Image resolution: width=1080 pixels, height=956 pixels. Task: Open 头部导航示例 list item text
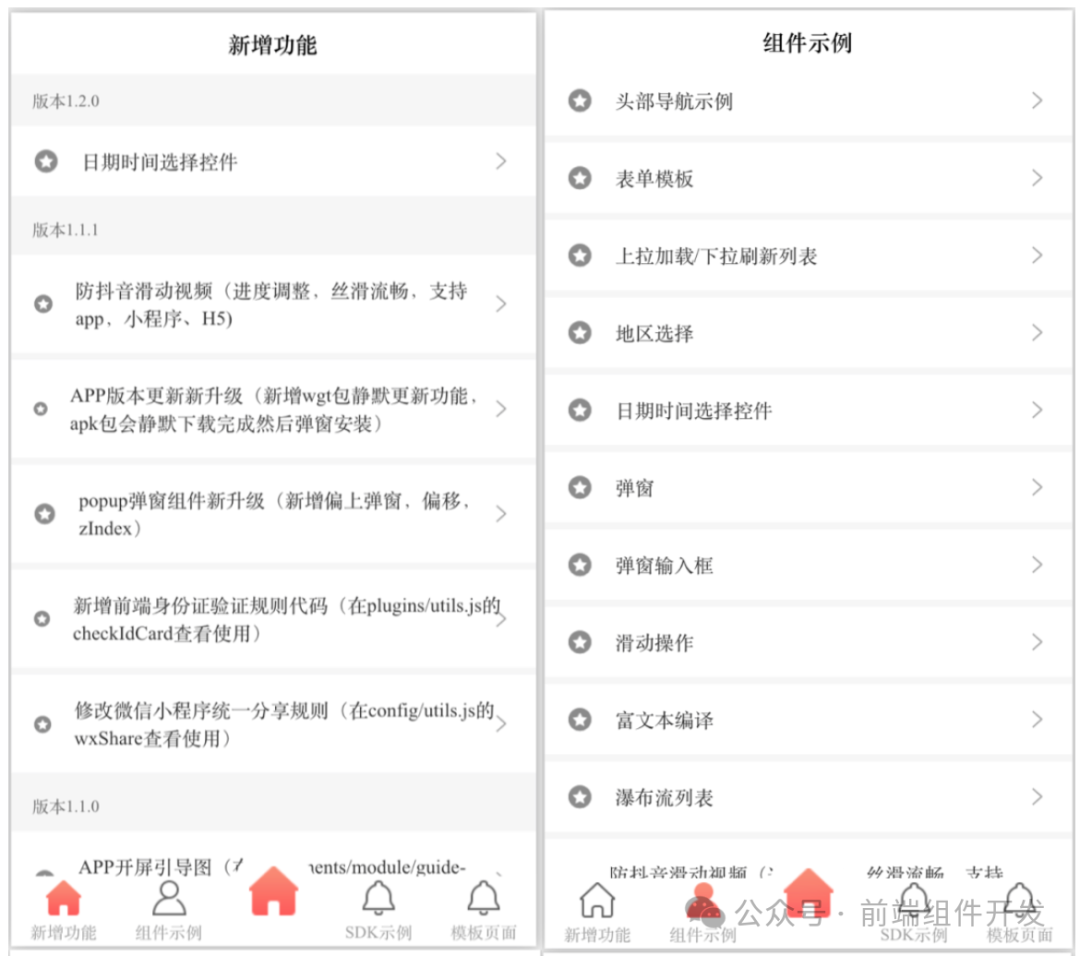point(674,101)
